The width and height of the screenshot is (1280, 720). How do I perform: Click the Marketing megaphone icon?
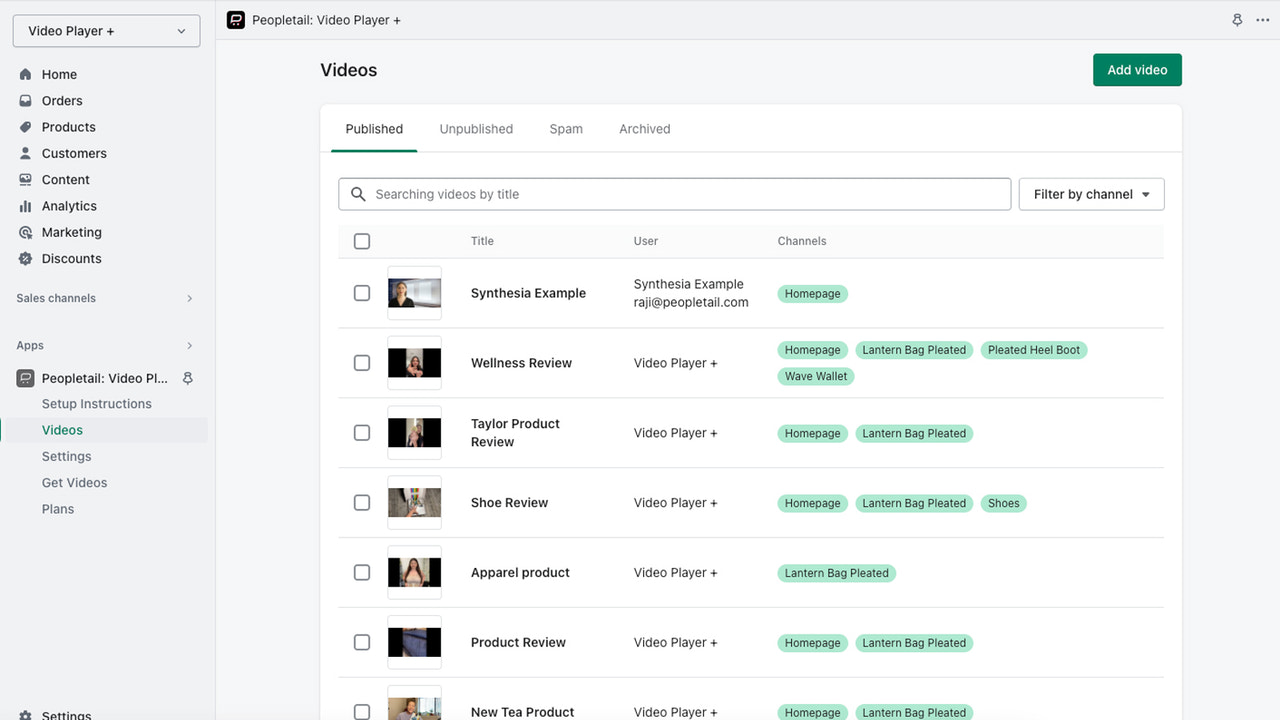point(25,232)
